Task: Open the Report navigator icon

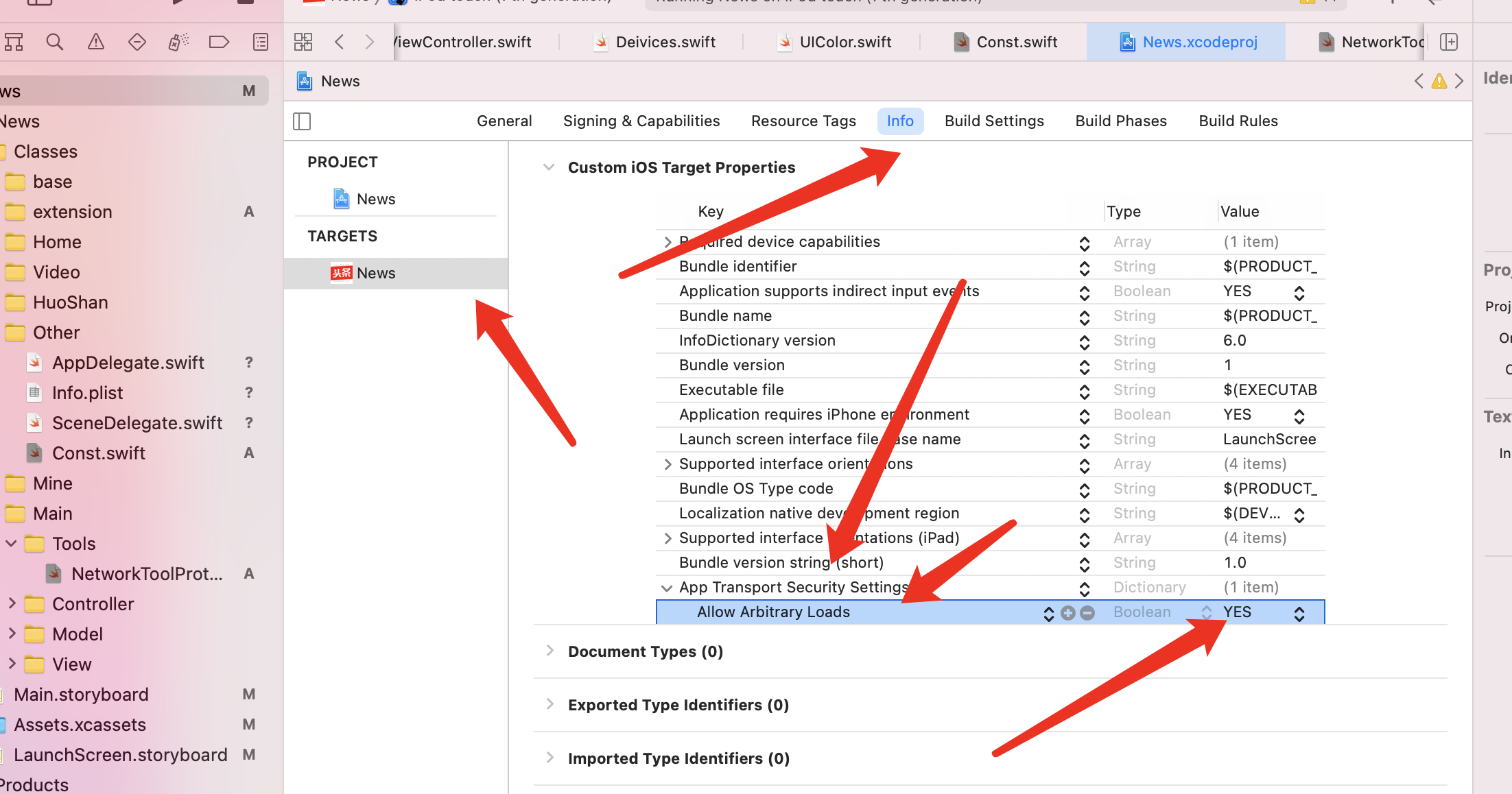Action: [261, 43]
